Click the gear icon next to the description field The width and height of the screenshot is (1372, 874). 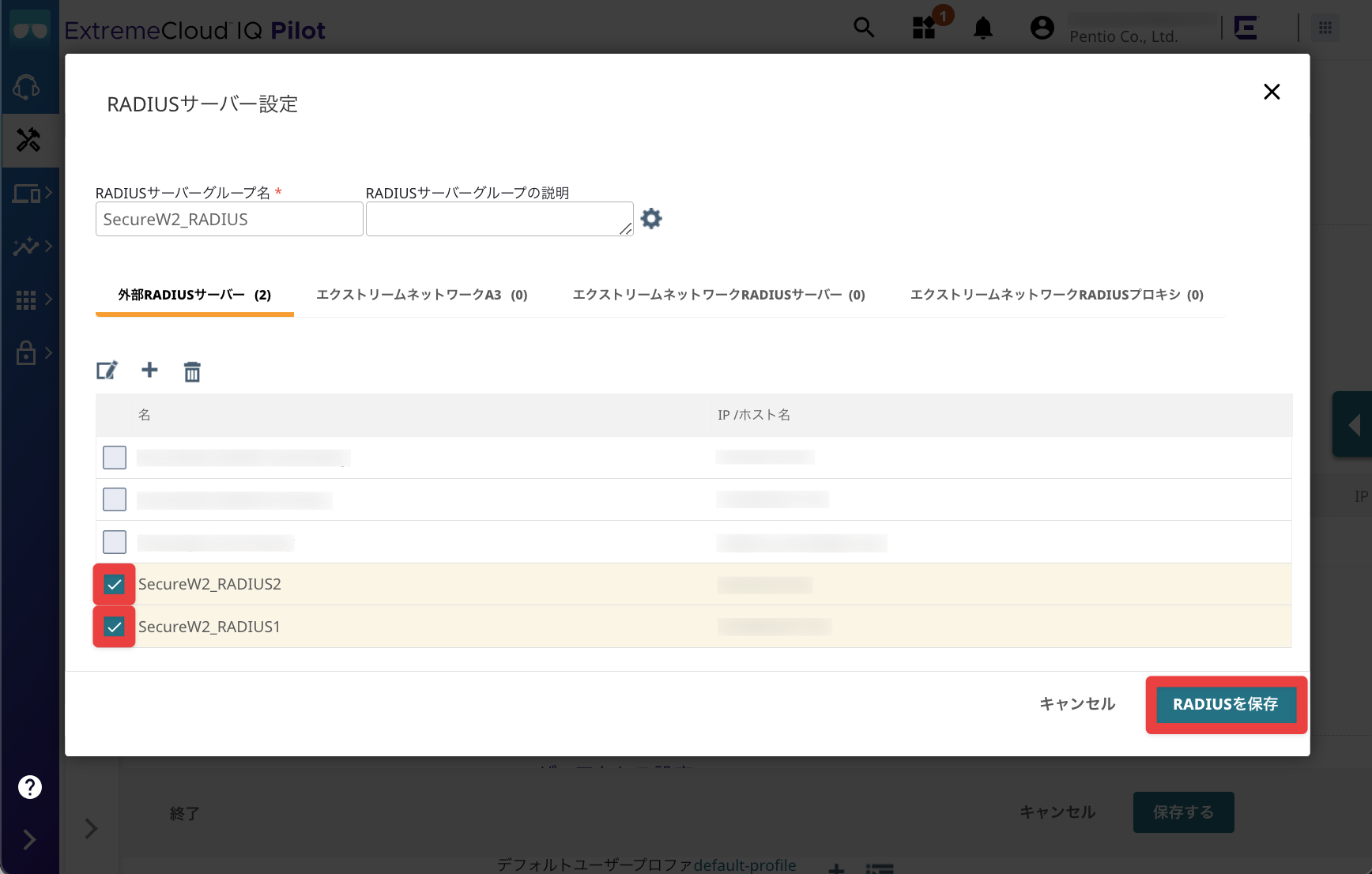tap(651, 219)
